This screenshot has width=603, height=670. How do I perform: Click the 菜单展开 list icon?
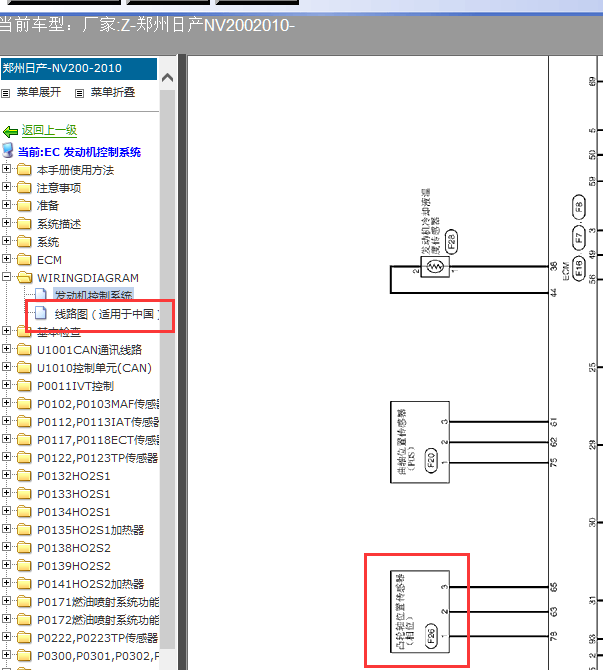point(6,93)
